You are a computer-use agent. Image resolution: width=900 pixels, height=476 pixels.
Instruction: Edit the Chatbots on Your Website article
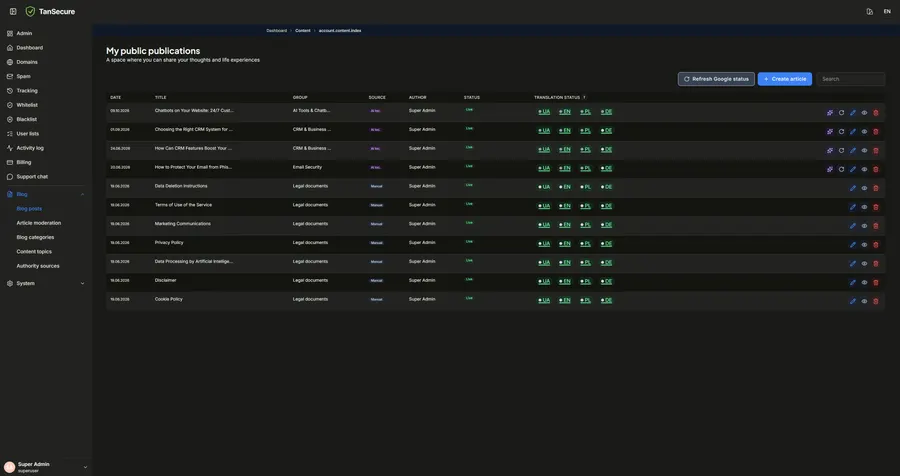(853, 113)
